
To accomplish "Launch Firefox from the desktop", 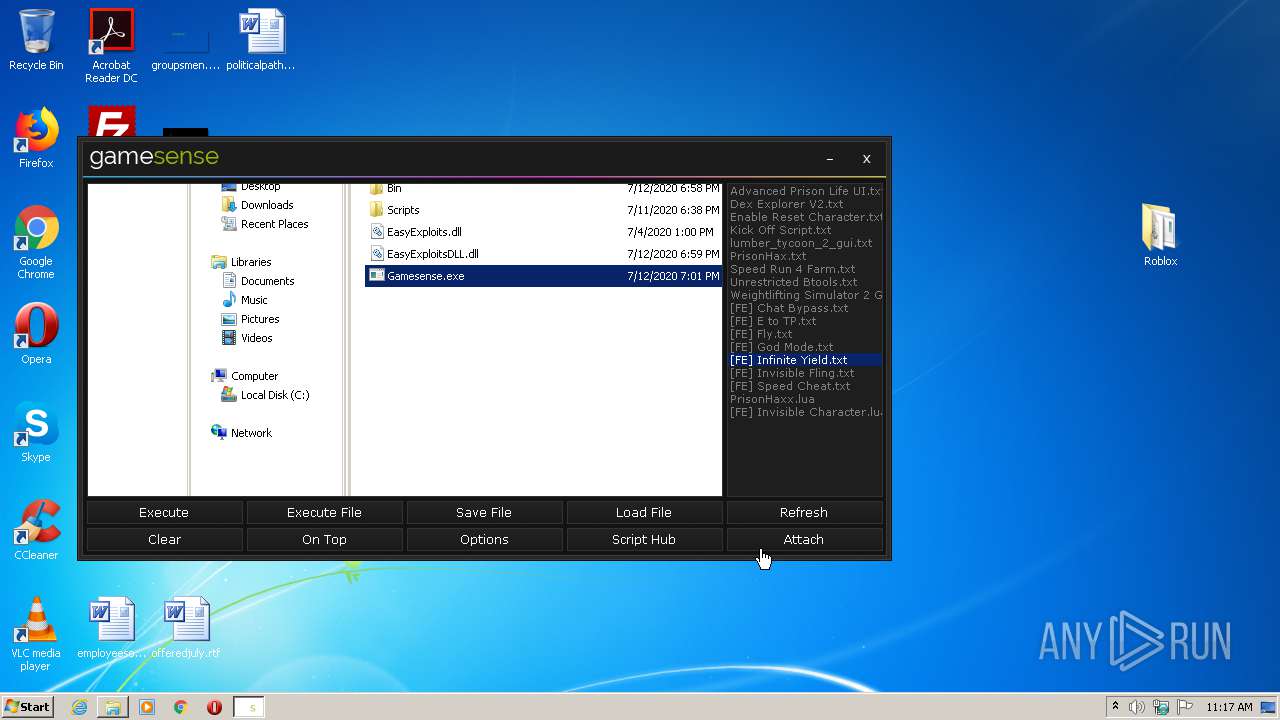I will (x=36, y=138).
